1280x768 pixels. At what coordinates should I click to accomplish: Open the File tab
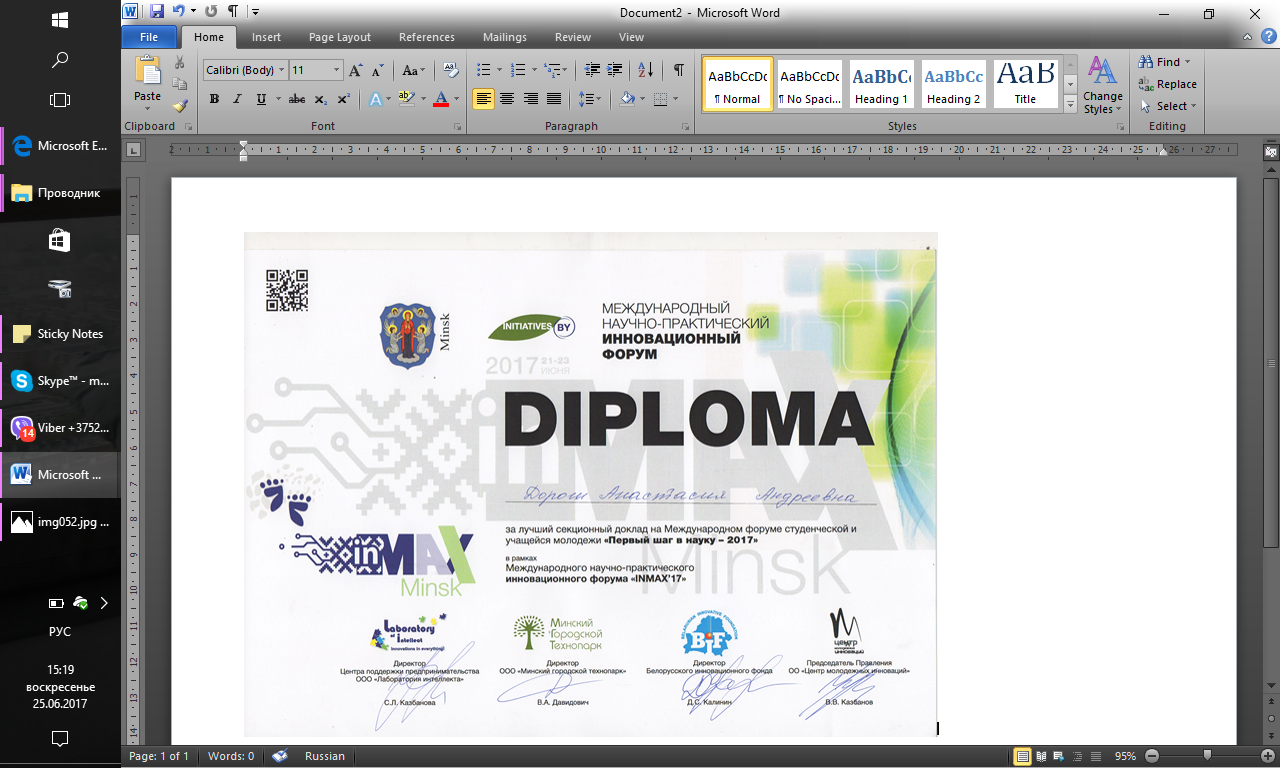click(x=149, y=37)
